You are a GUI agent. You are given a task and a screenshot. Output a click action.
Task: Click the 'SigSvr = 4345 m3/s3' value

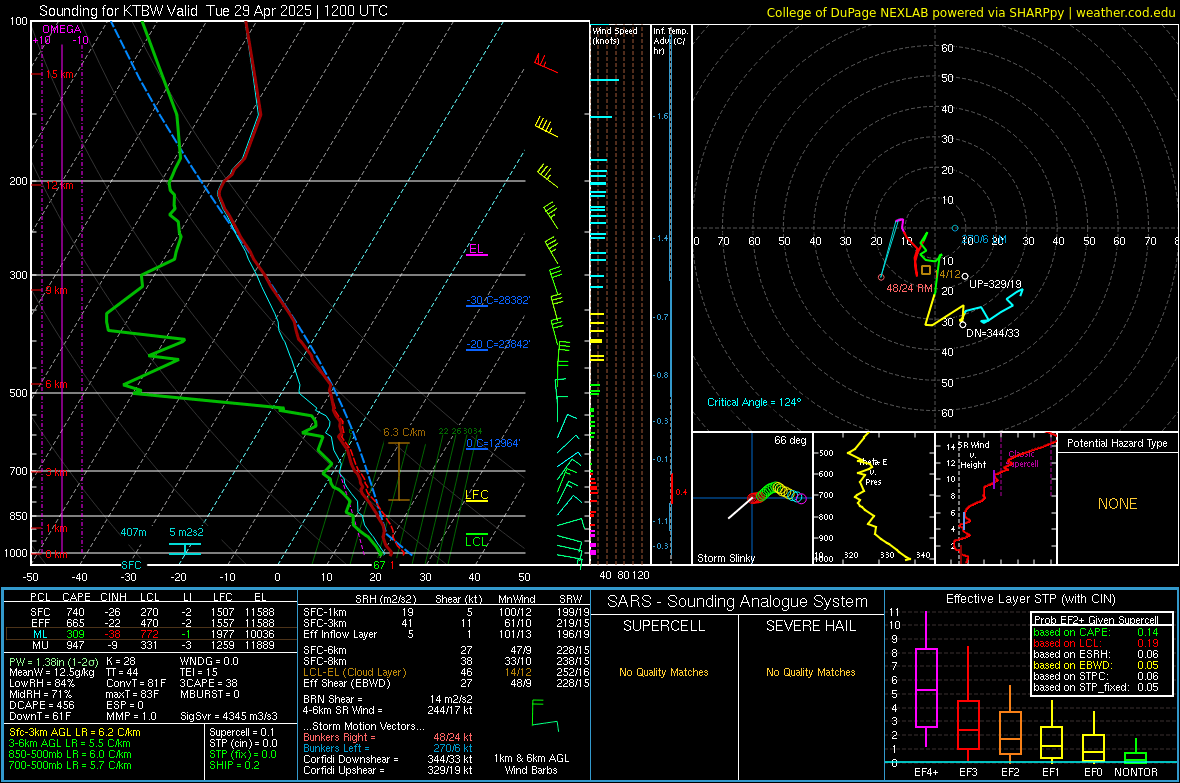point(229,716)
